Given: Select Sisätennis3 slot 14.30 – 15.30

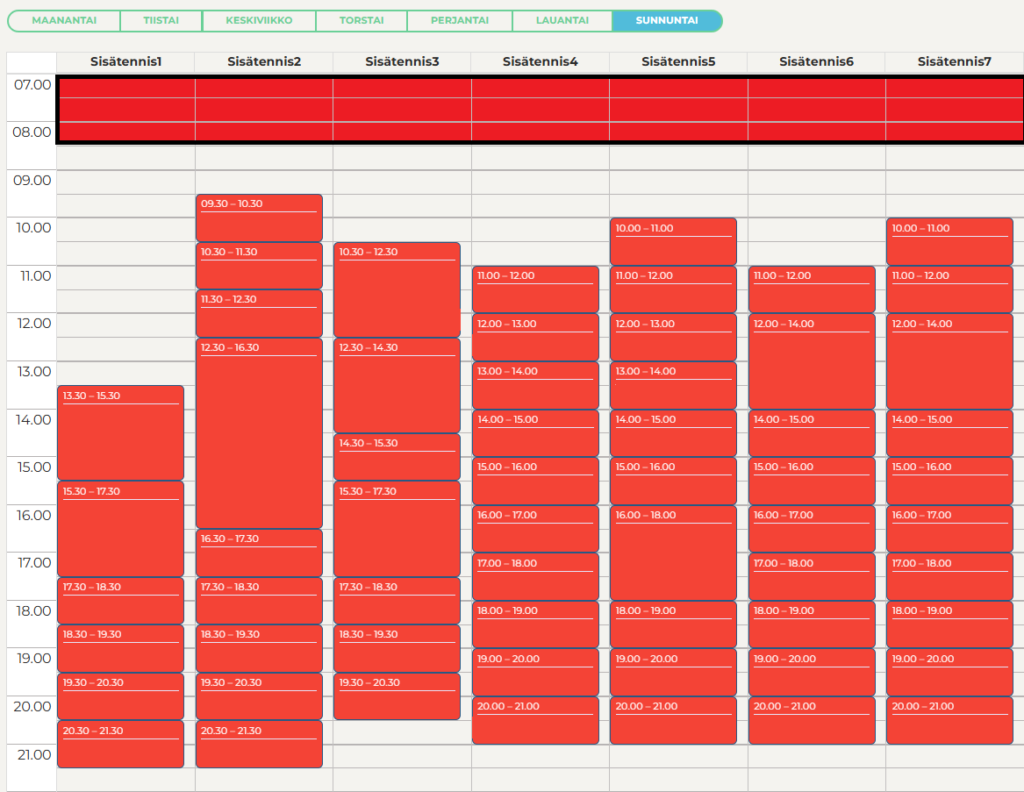Looking at the screenshot, I should [397, 457].
